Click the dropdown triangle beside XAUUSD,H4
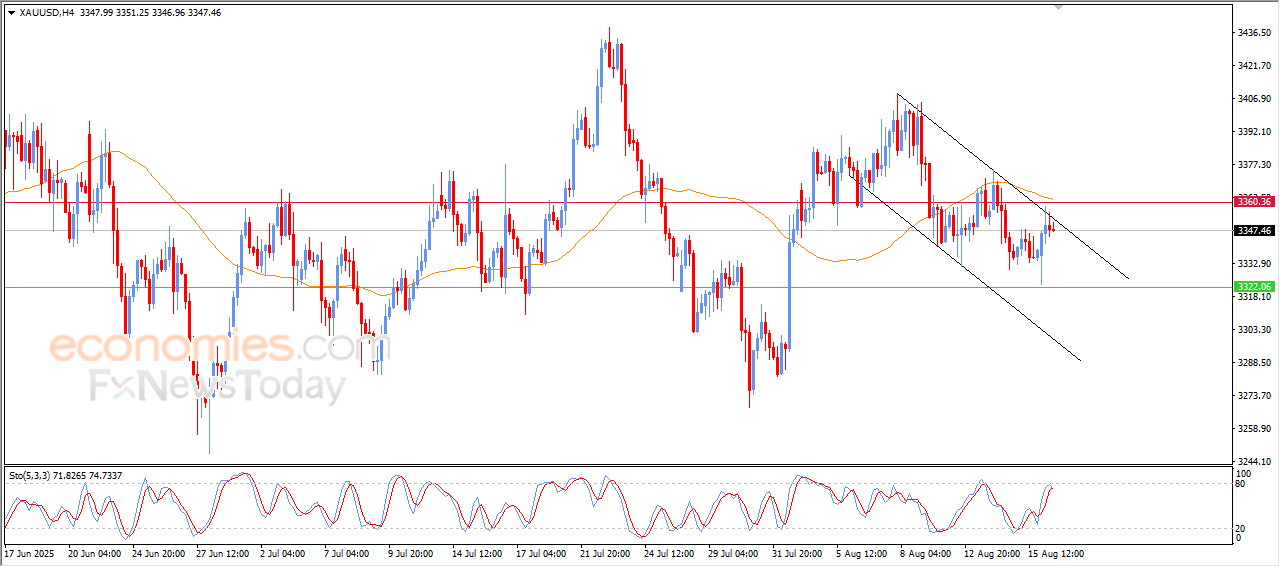Image resolution: width=1280 pixels, height=567 pixels. tap(11, 13)
